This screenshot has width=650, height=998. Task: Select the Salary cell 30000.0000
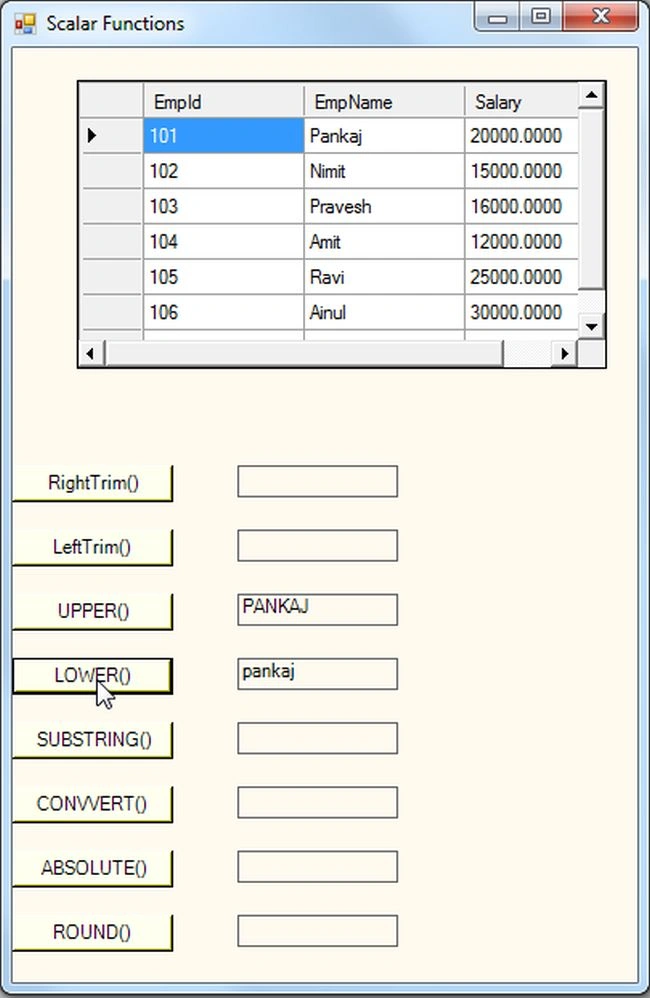521,313
